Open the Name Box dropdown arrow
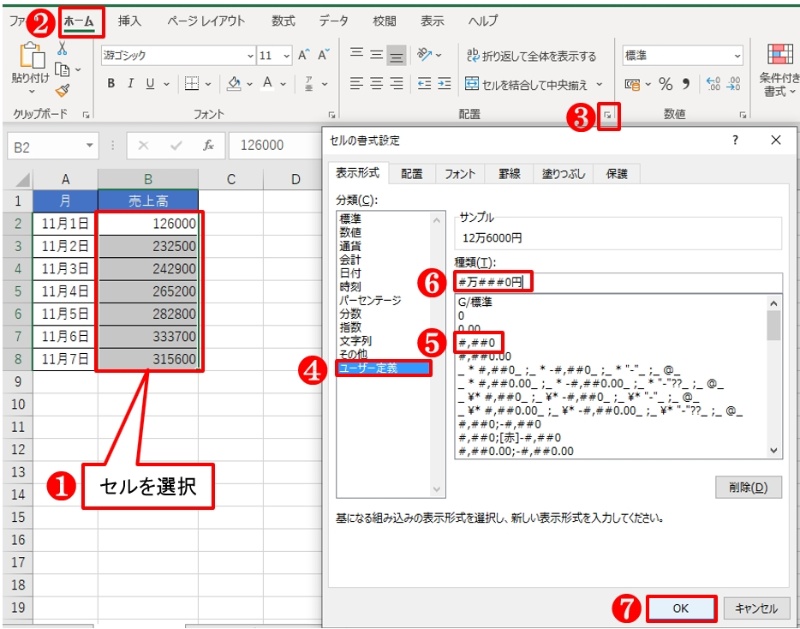 90,146
